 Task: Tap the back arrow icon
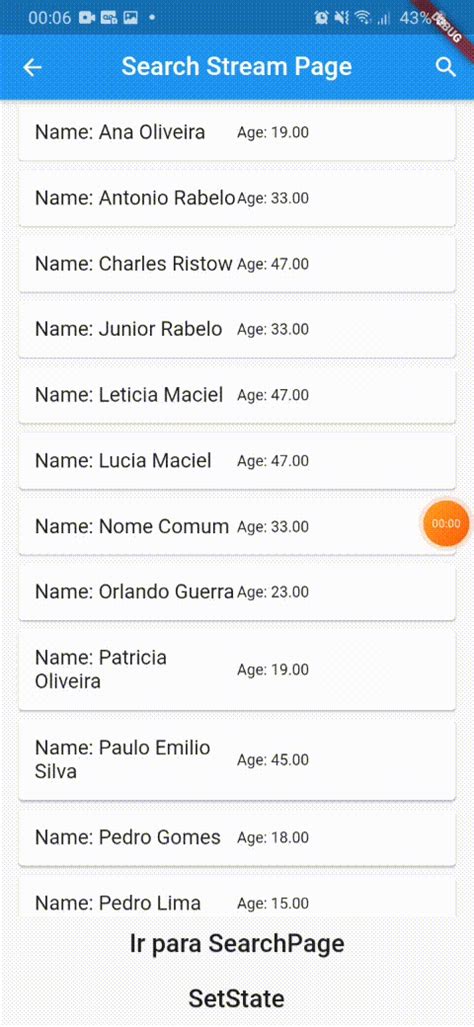[x=32, y=67]
